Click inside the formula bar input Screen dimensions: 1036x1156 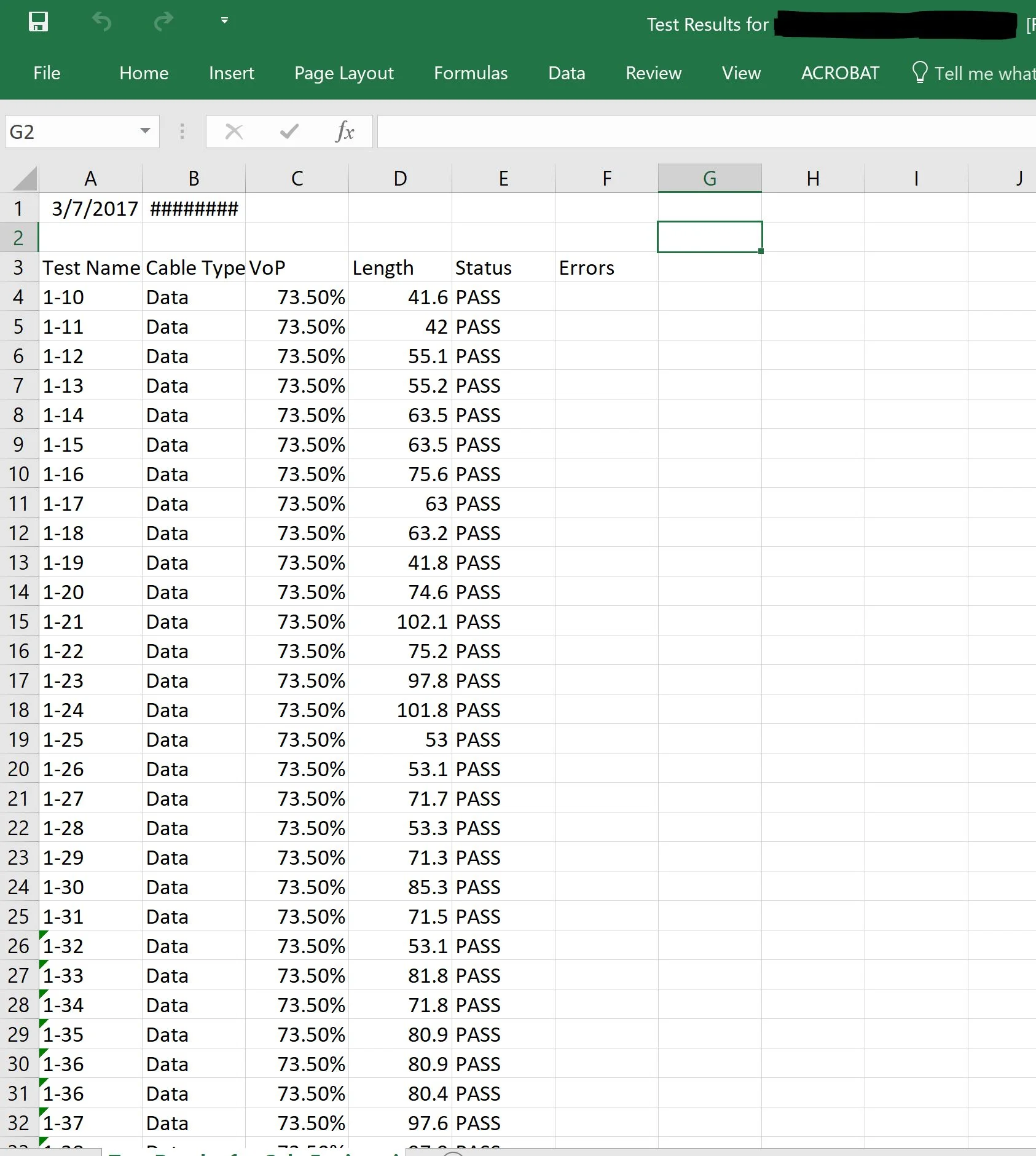click(706, 132)
